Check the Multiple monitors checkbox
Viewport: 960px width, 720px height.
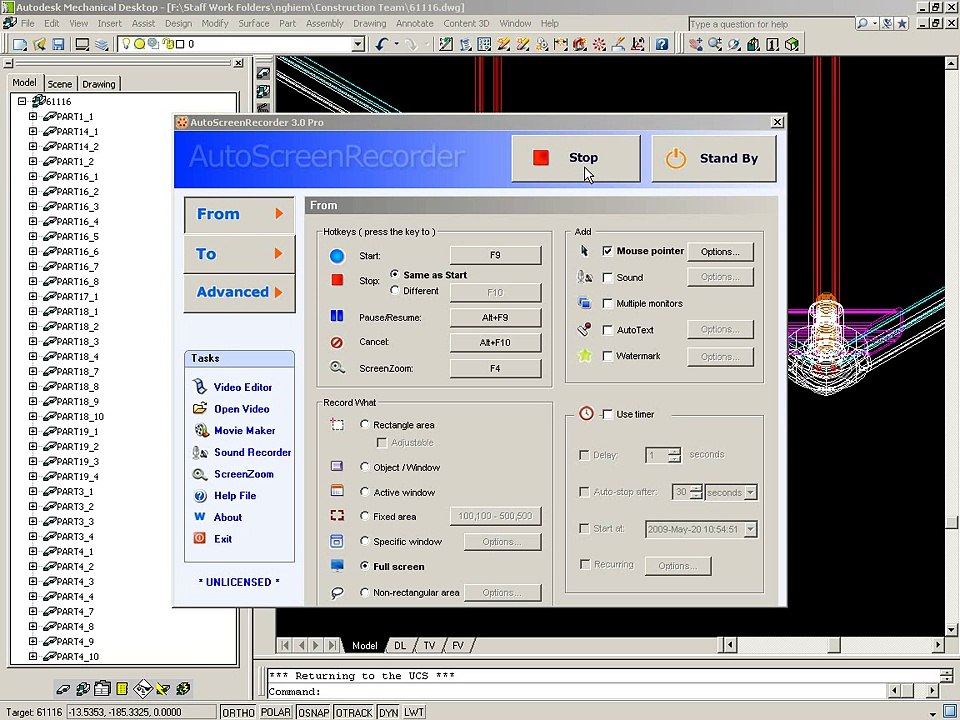point(607,304)
